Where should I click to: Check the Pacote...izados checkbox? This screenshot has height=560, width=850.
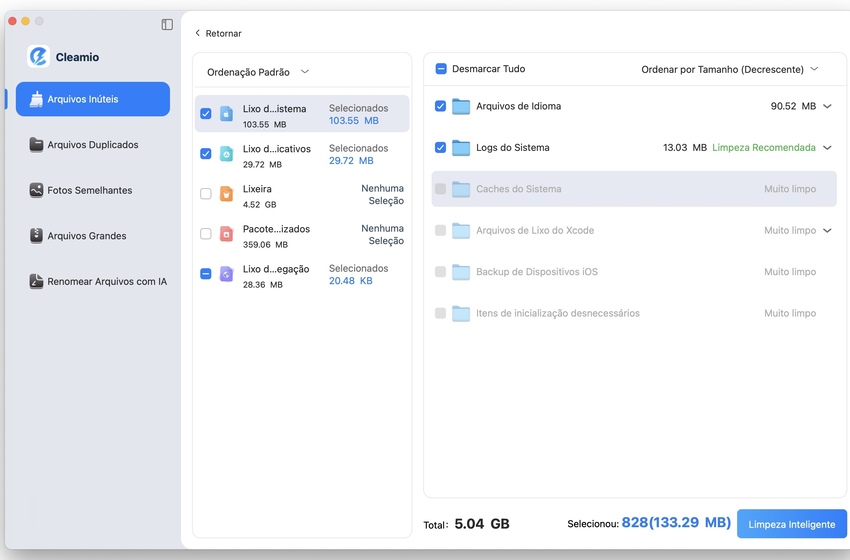[x=205, y=234]
